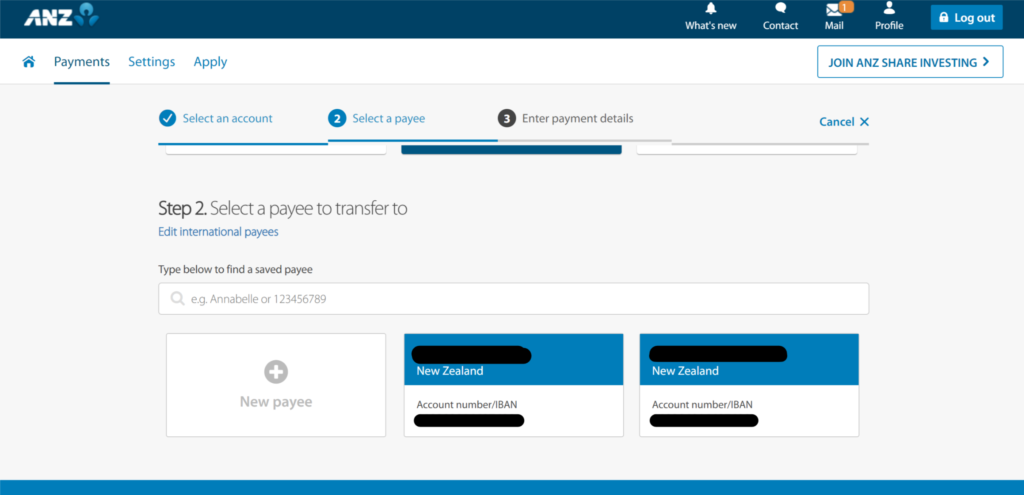Viewport: 1024px width, 495px height.
Task: Click Edit international payees link
Action: coord(218,232)
